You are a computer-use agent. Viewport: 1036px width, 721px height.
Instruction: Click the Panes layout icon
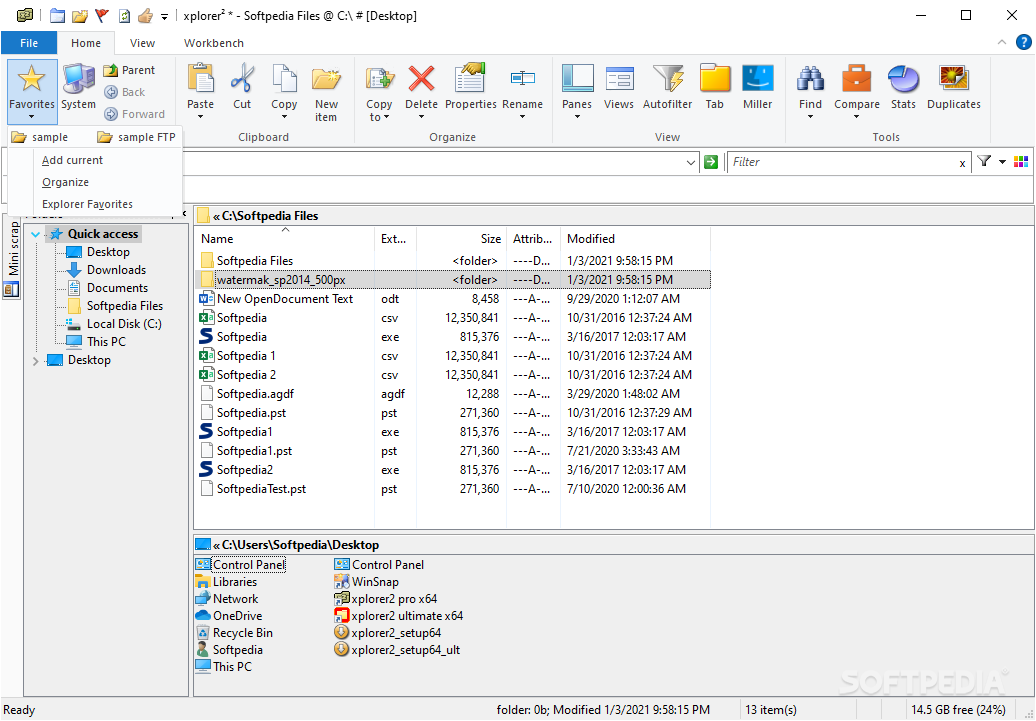[x=577, y=79]
